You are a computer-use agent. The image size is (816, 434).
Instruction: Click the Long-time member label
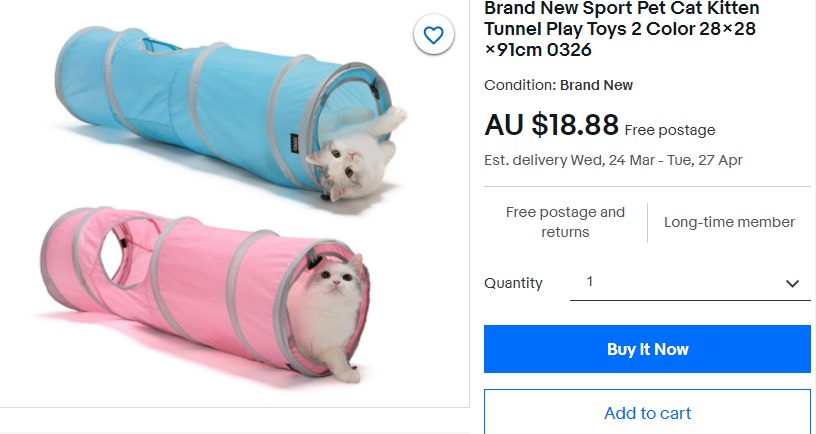click(729, 222)
